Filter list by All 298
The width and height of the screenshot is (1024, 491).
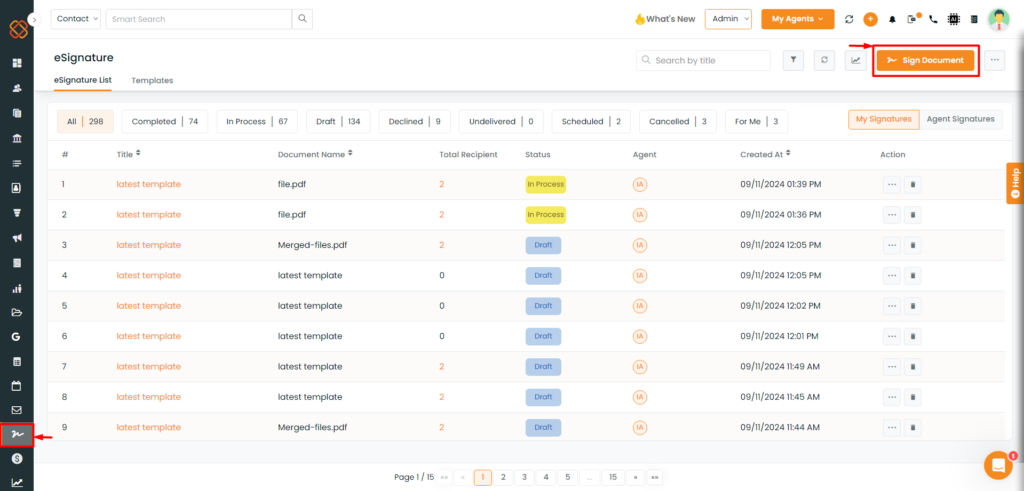tap(85, 121)
